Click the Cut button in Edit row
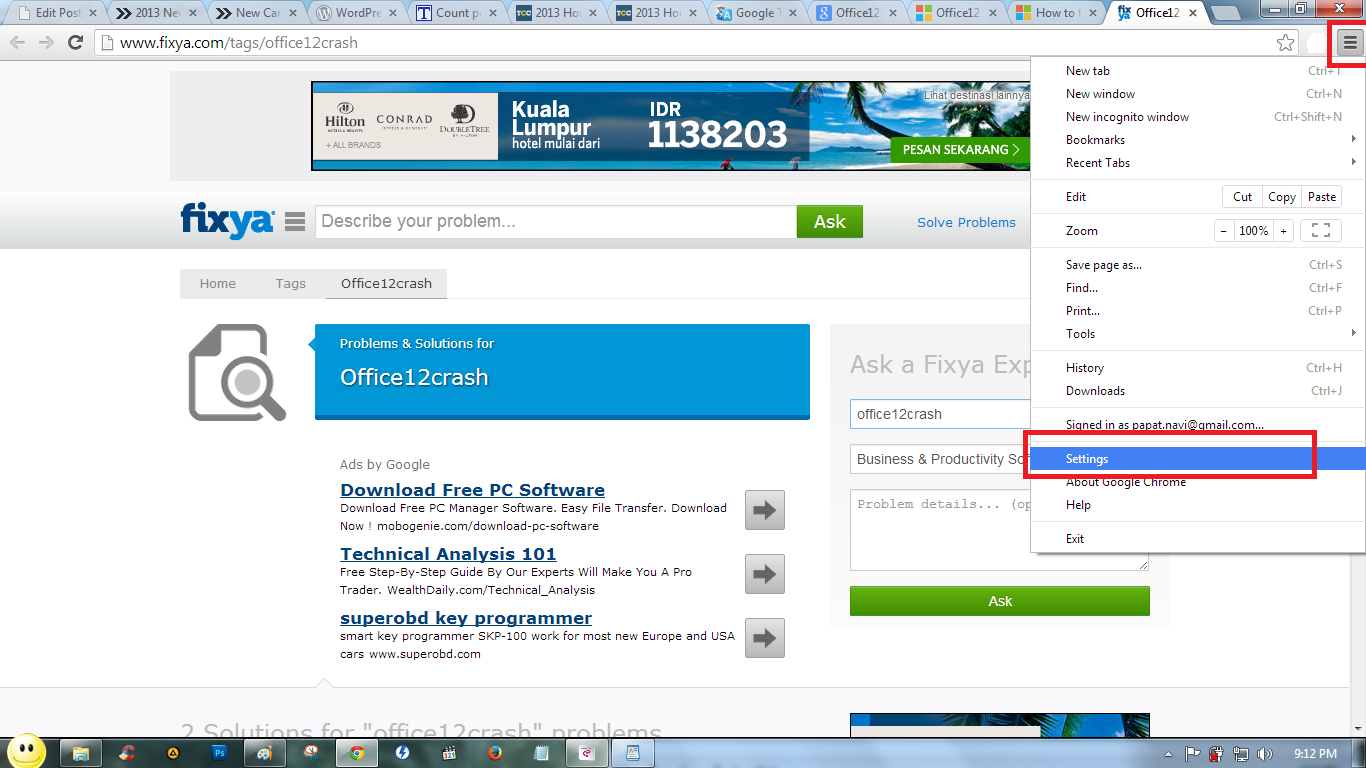The width and height of the screenshot is (1366, 768). (1242, 197)
